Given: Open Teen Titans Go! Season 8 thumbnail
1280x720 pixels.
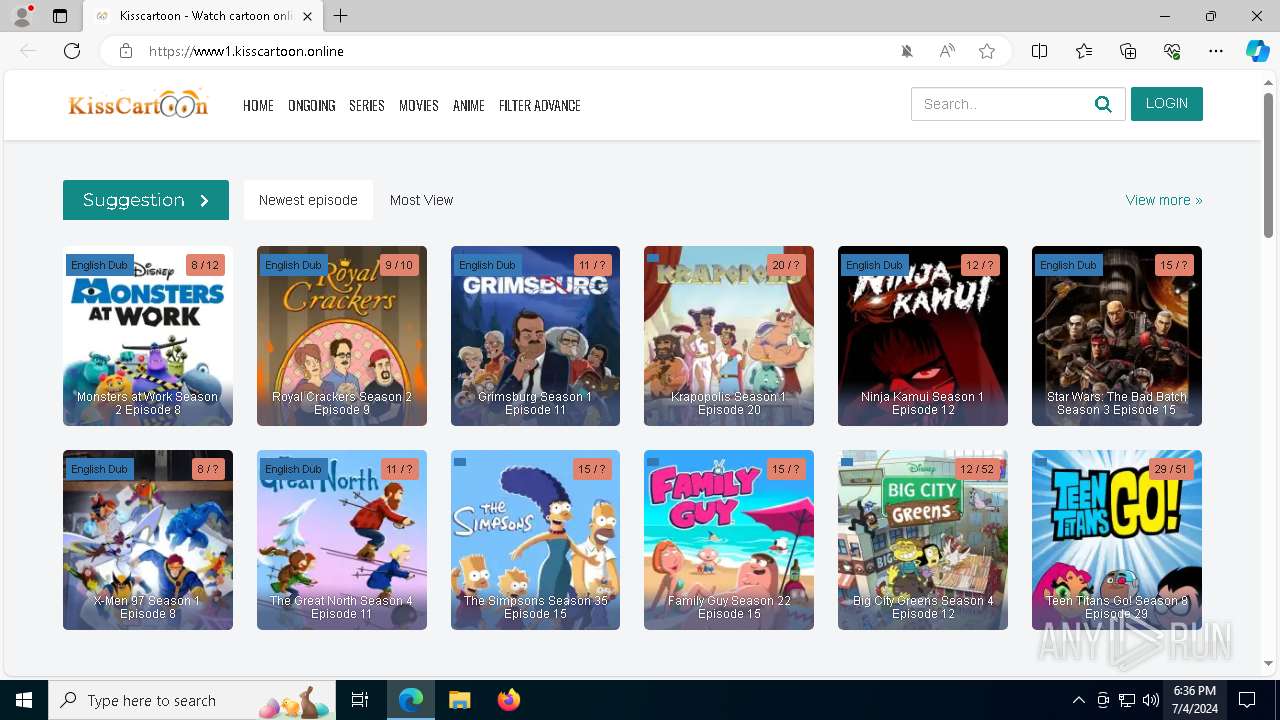Looking at the screenshot, I should pos(1117,540).
